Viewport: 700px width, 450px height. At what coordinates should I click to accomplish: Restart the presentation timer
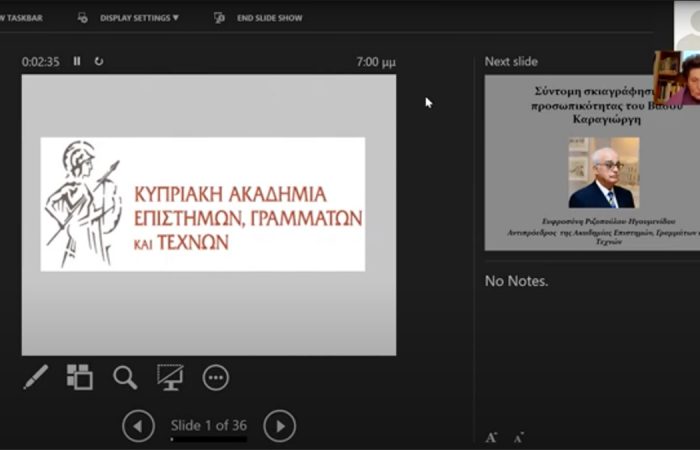point(99,62)
